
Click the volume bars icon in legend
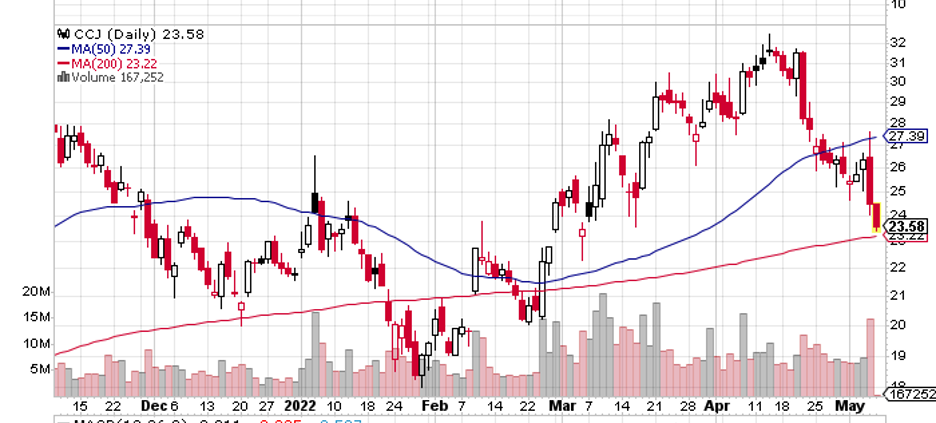(63, 77)
